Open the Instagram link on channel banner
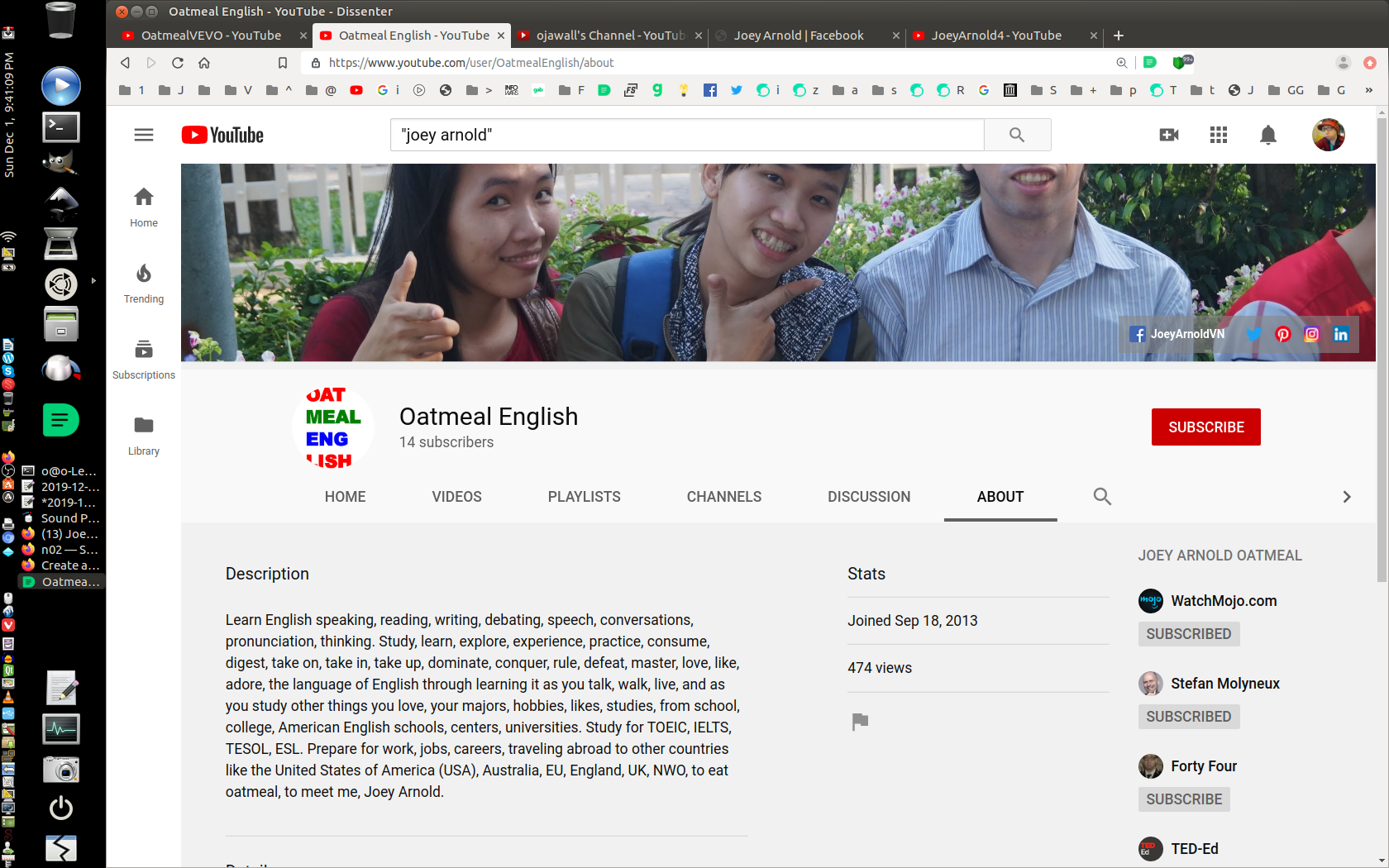The image size is (1389, 868). pyautogui.click(x=1312, y=334)
